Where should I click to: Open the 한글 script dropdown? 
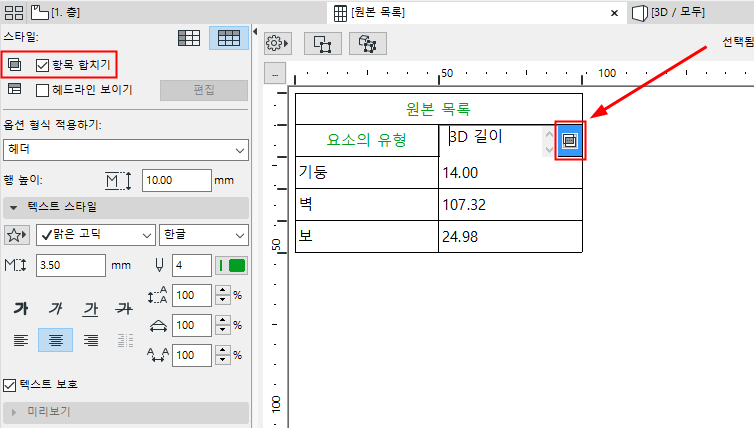pos(204,235)
